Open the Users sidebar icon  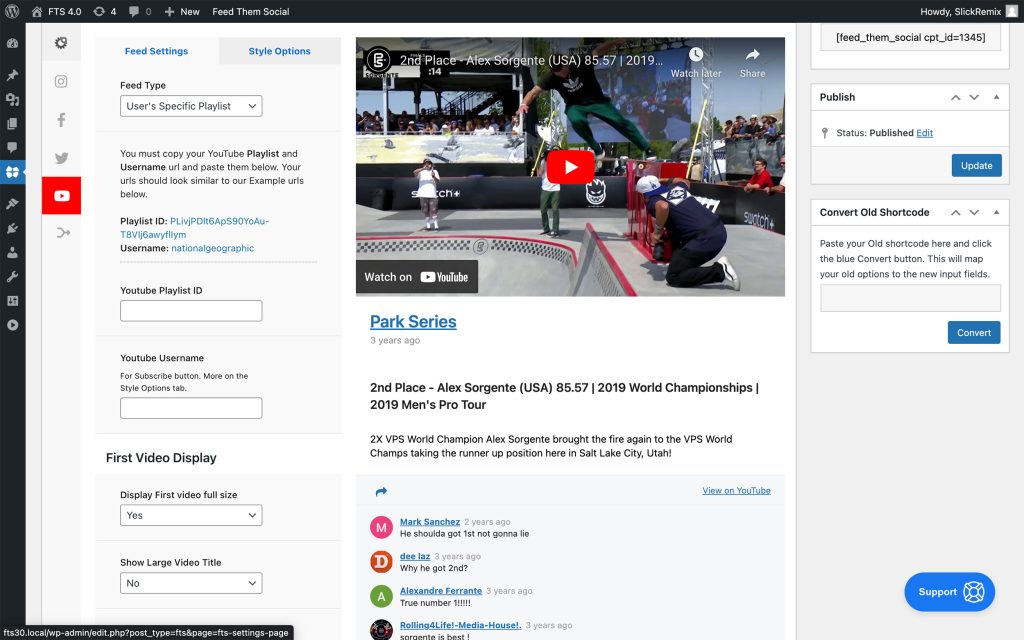12,252
